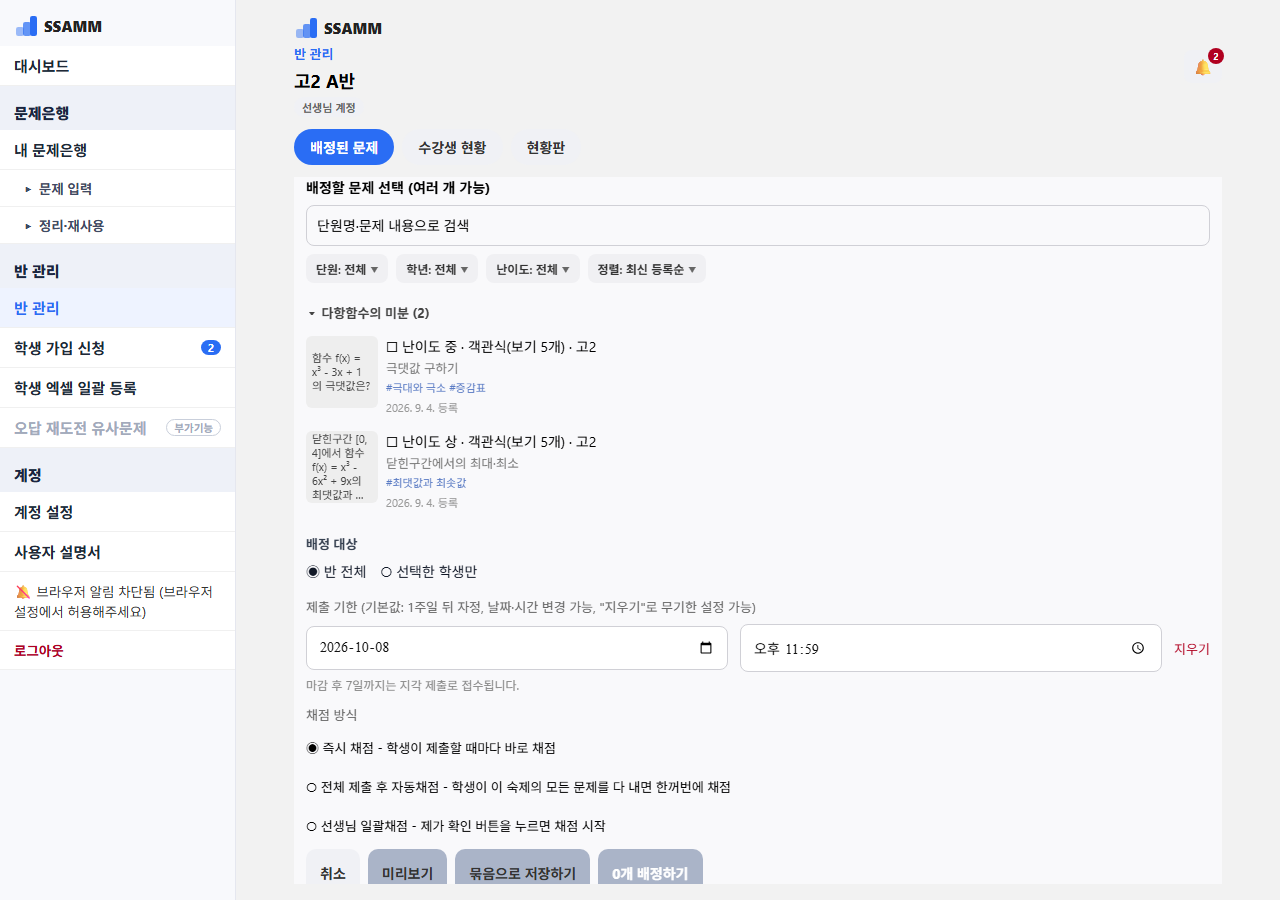Open 학생 엑셀 일괄 등록 menu item
This screenshot has width=1280, height=900.
(x=117, y=388)
